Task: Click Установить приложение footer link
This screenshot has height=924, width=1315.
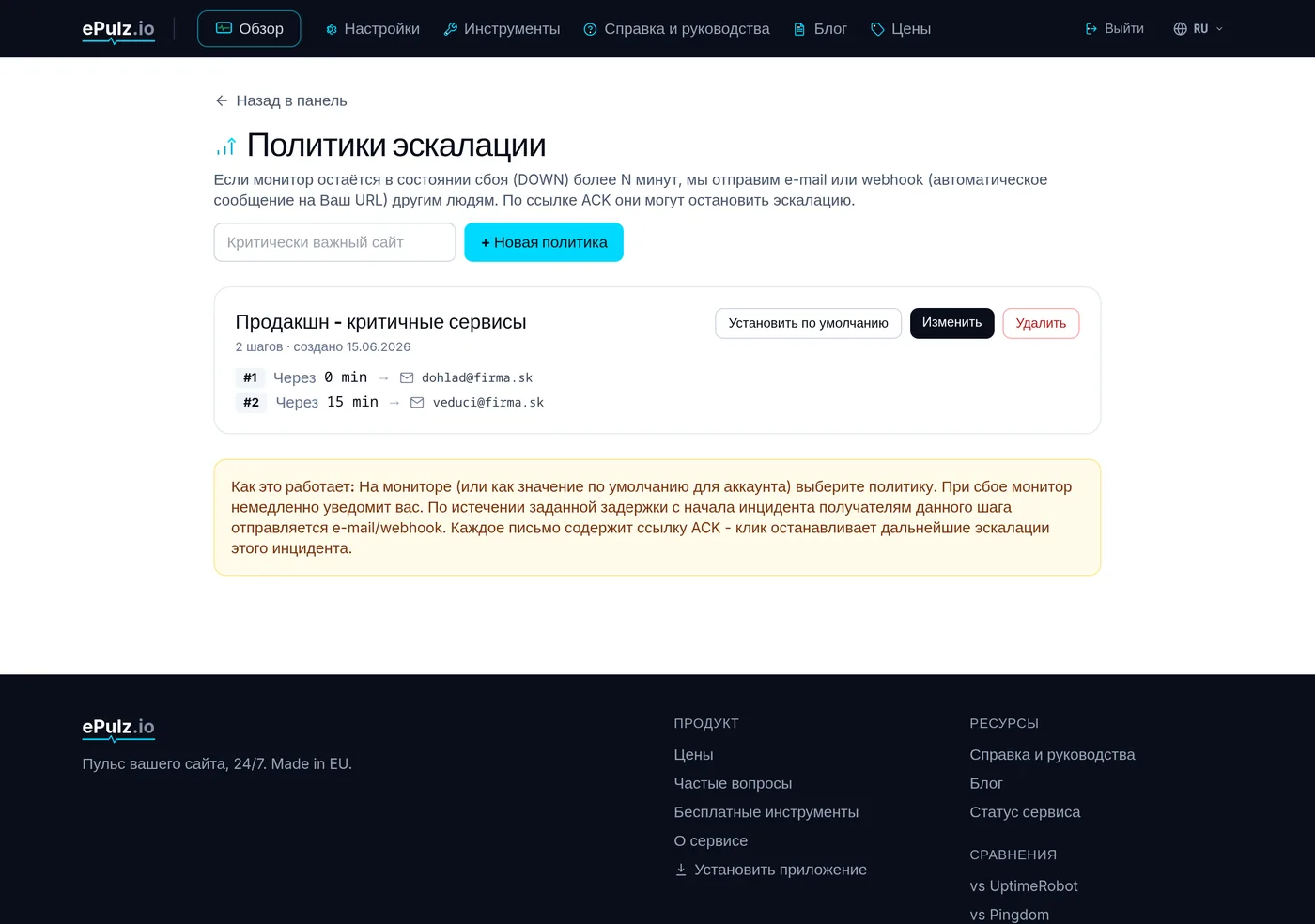Action: [x=770, y=870]
